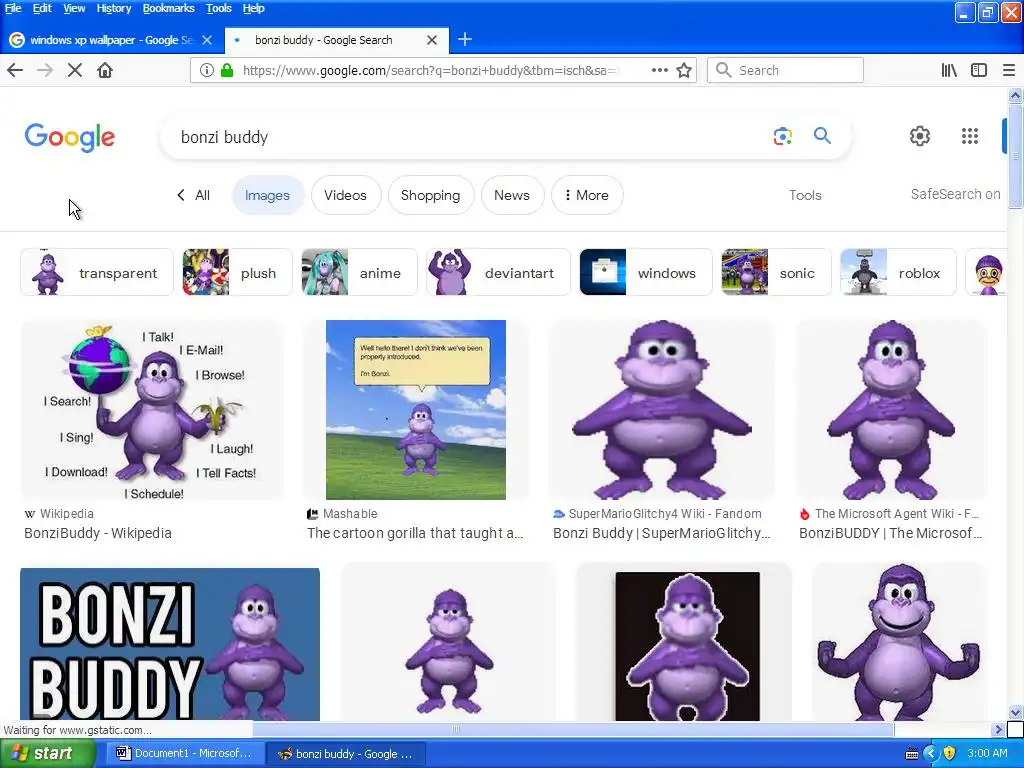
Task: Select the Images filter
Action: 267,195
